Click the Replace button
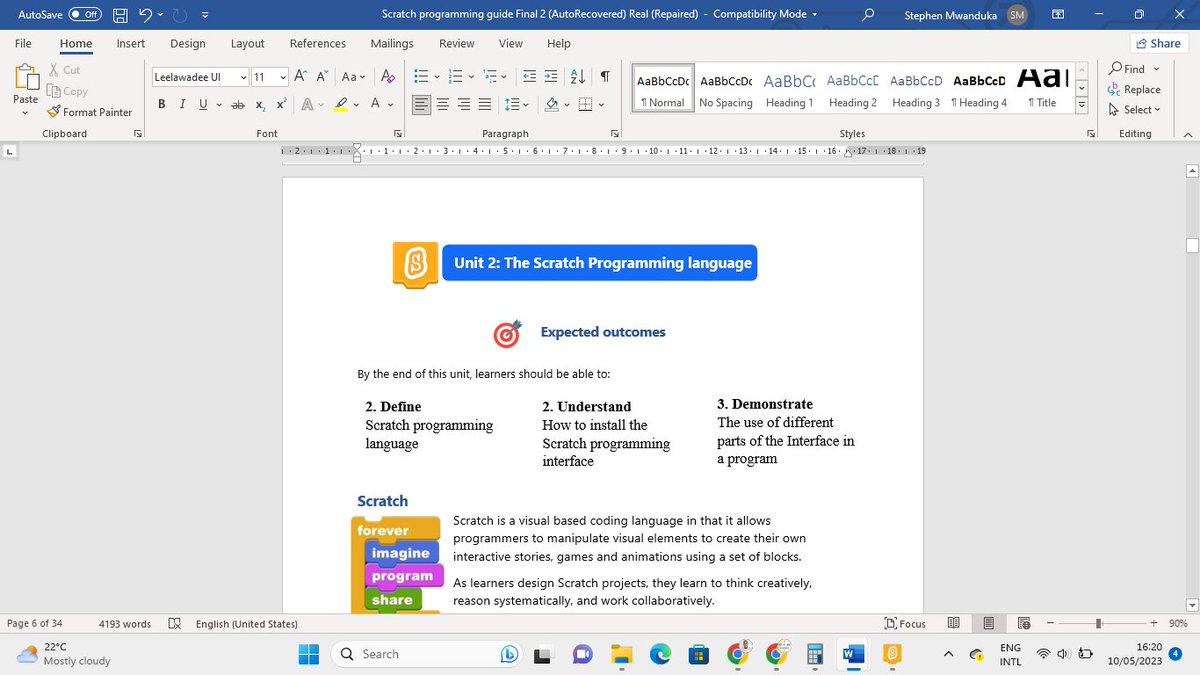This screenshot has height=675, width=1200. click(1136, 89)
